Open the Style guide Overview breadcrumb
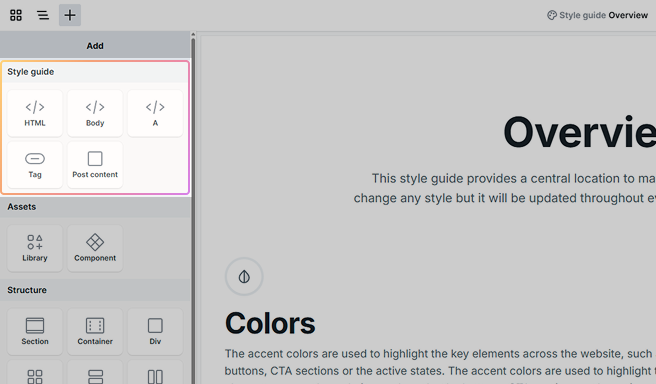 point(598,15)
